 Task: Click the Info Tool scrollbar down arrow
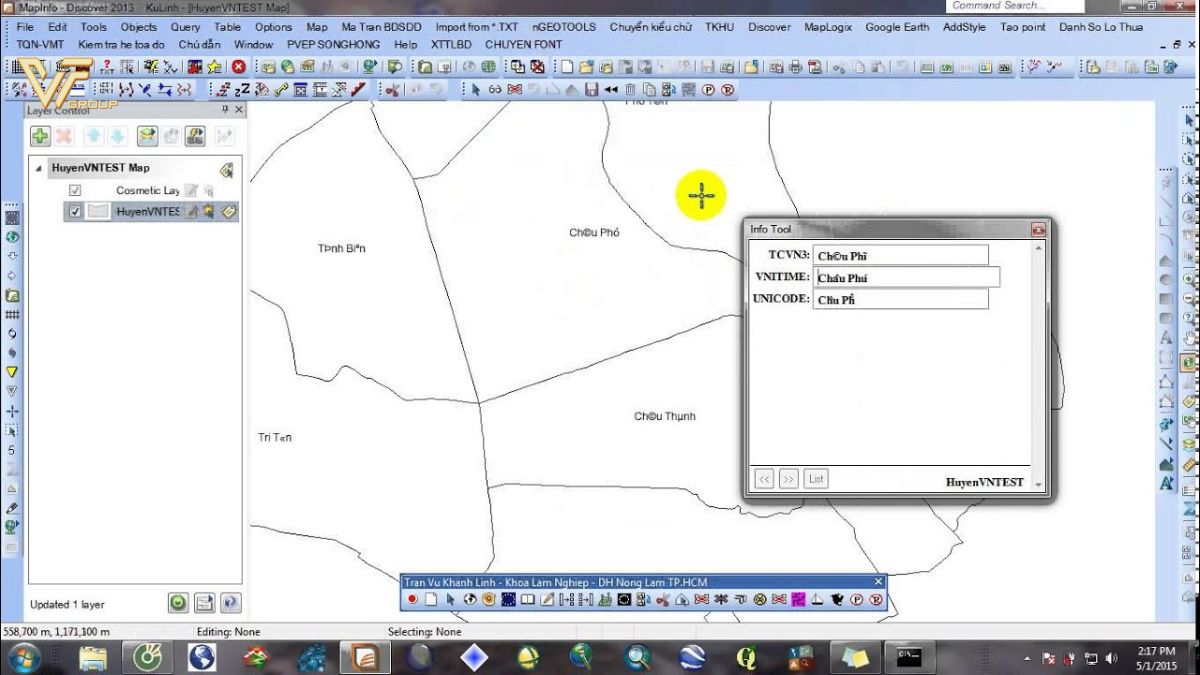pyautogui.click(x=1039, y=484)
